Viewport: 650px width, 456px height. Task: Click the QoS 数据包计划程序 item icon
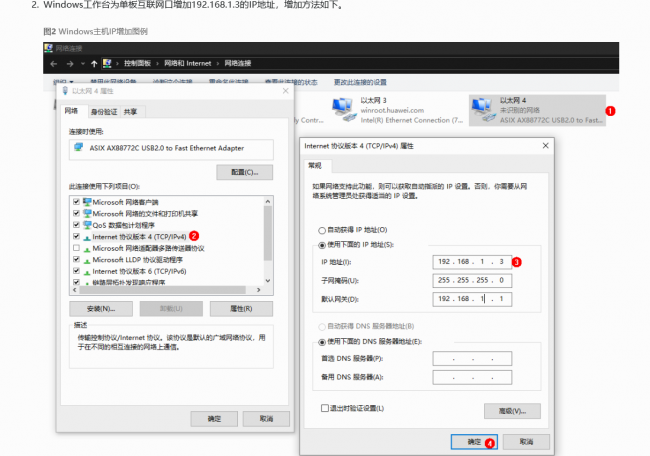87,225
